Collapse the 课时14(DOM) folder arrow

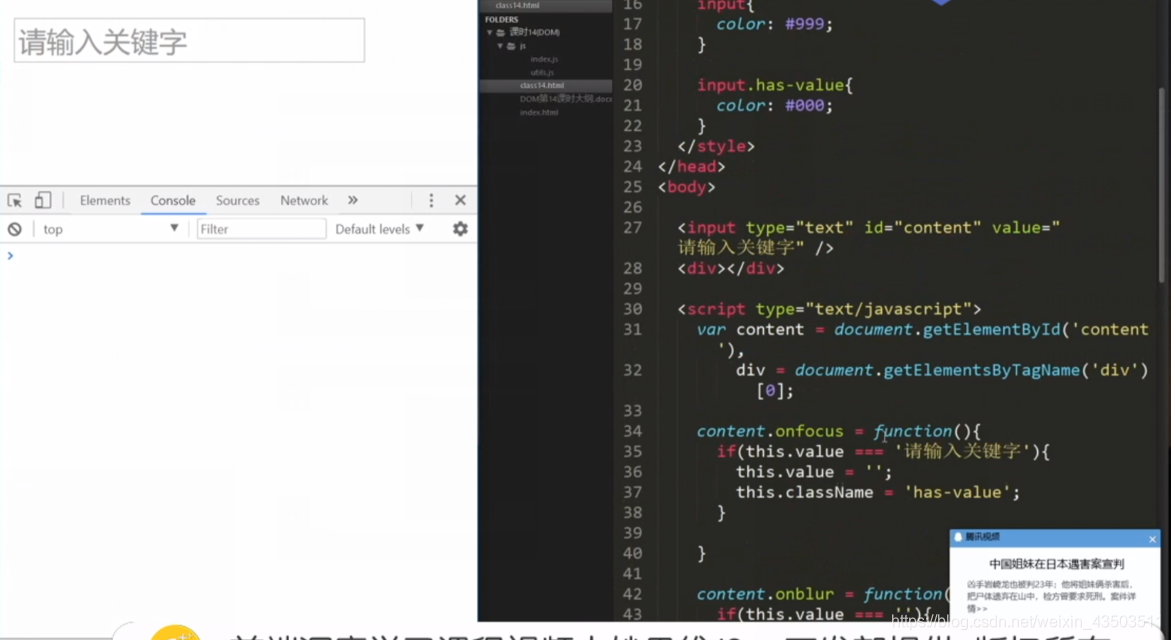490,33
